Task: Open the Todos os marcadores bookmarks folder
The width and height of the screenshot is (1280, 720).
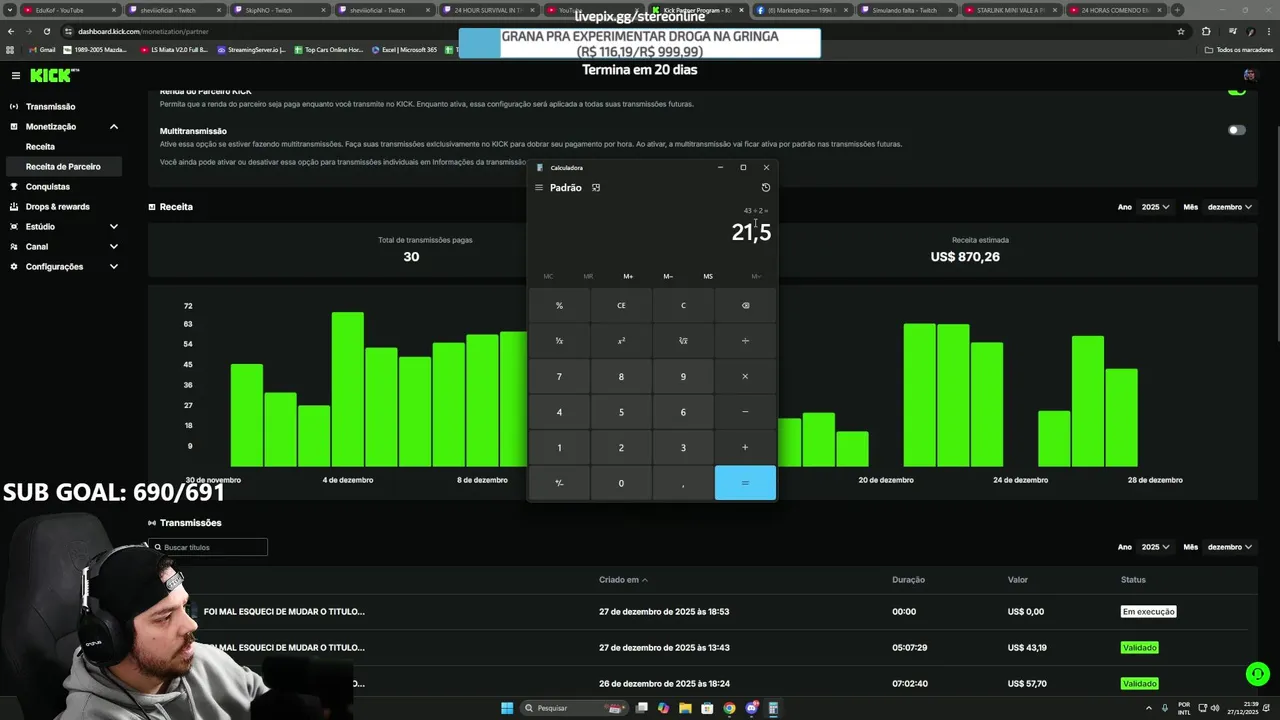Action: coord(1239,50)
